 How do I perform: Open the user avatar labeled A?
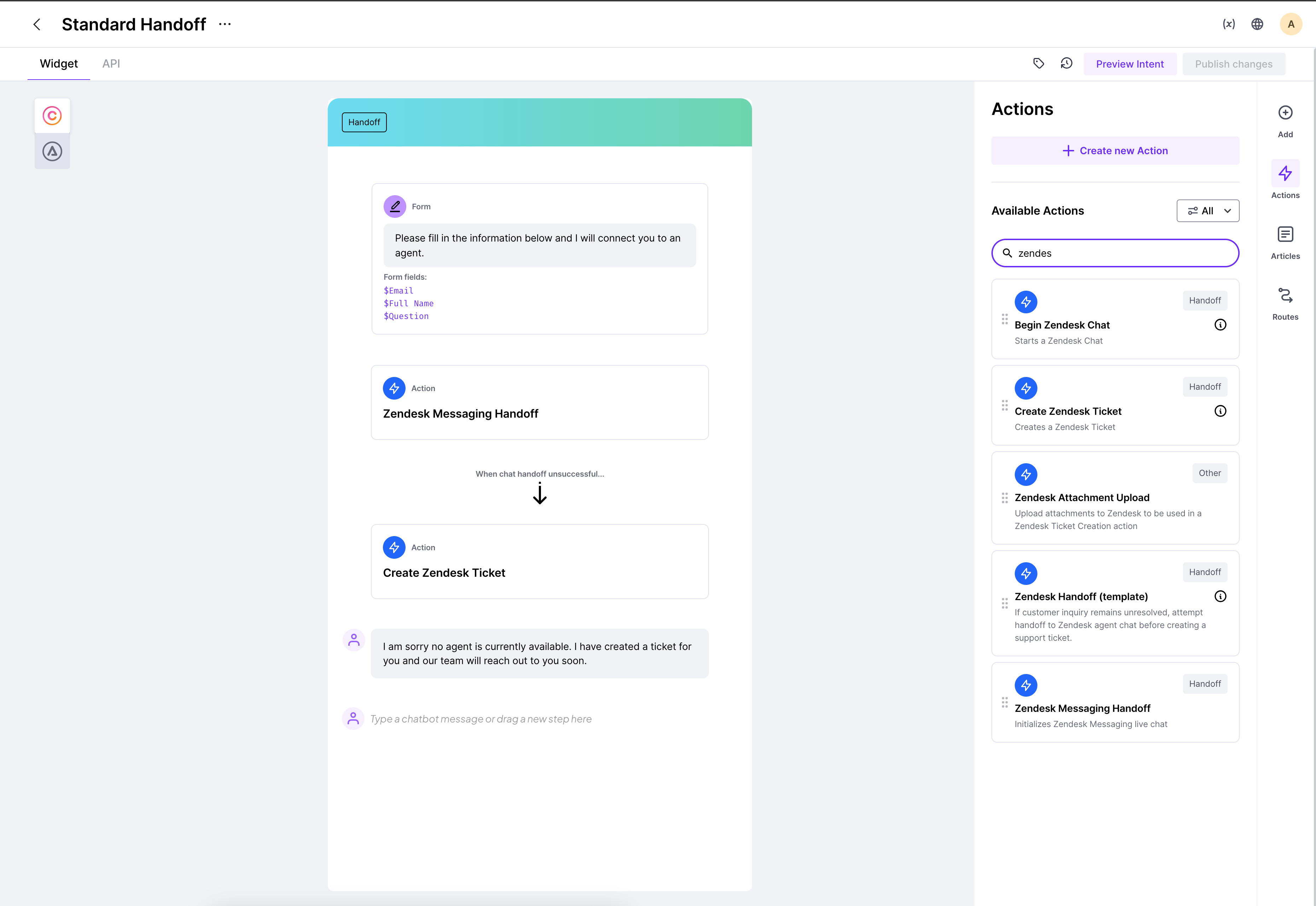pyautogui.click(x=1291, y=24)
